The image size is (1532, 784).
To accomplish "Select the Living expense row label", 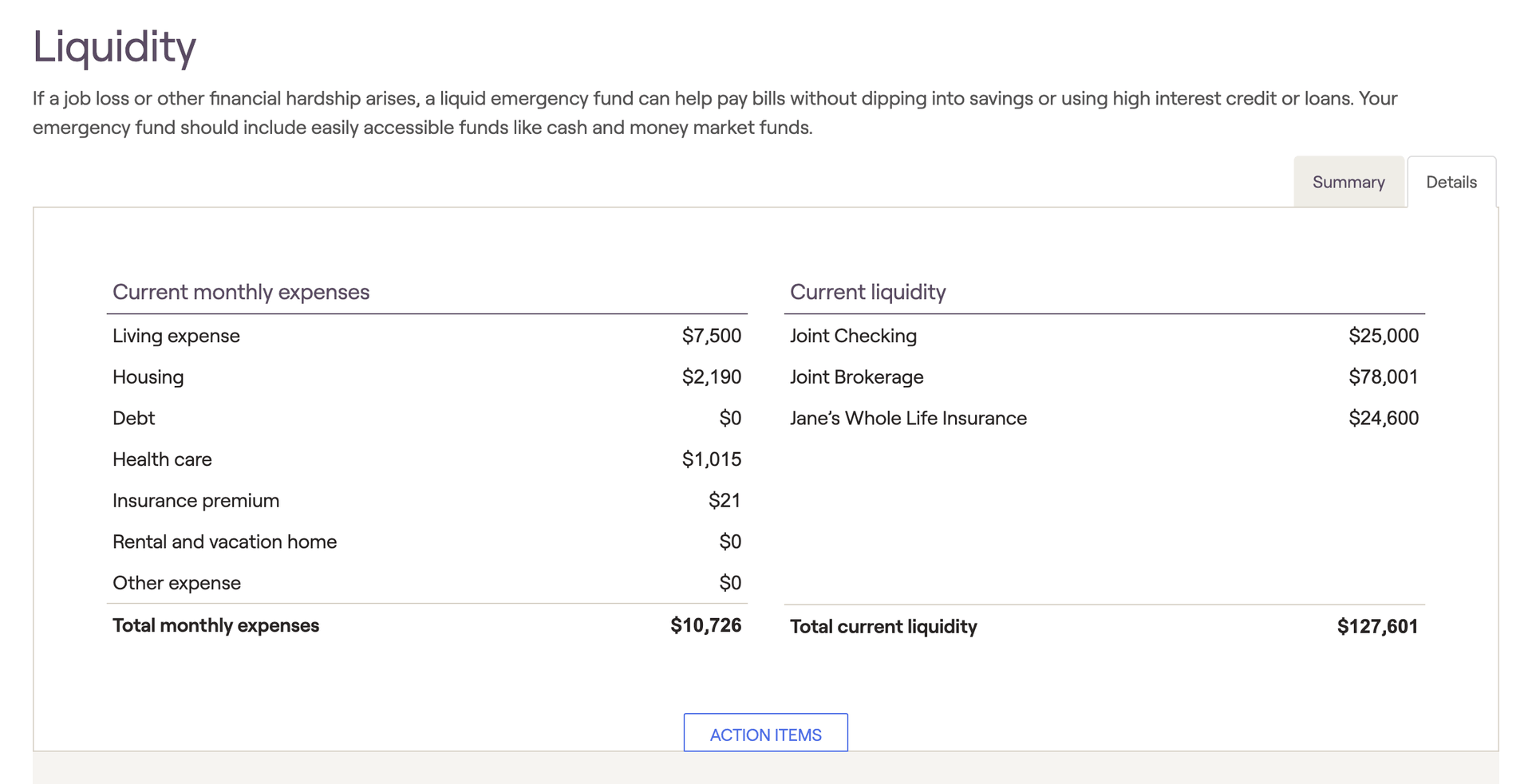I will coord(176,336).
